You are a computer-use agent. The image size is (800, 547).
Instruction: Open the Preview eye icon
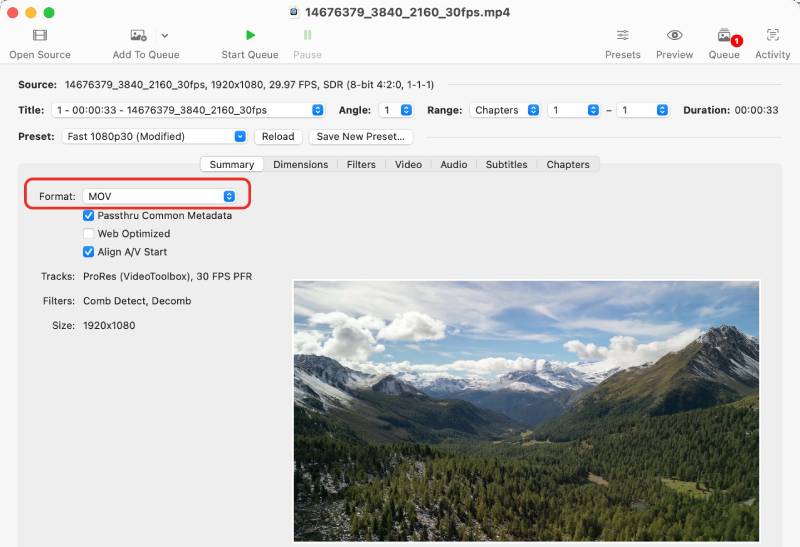point(674,35)
